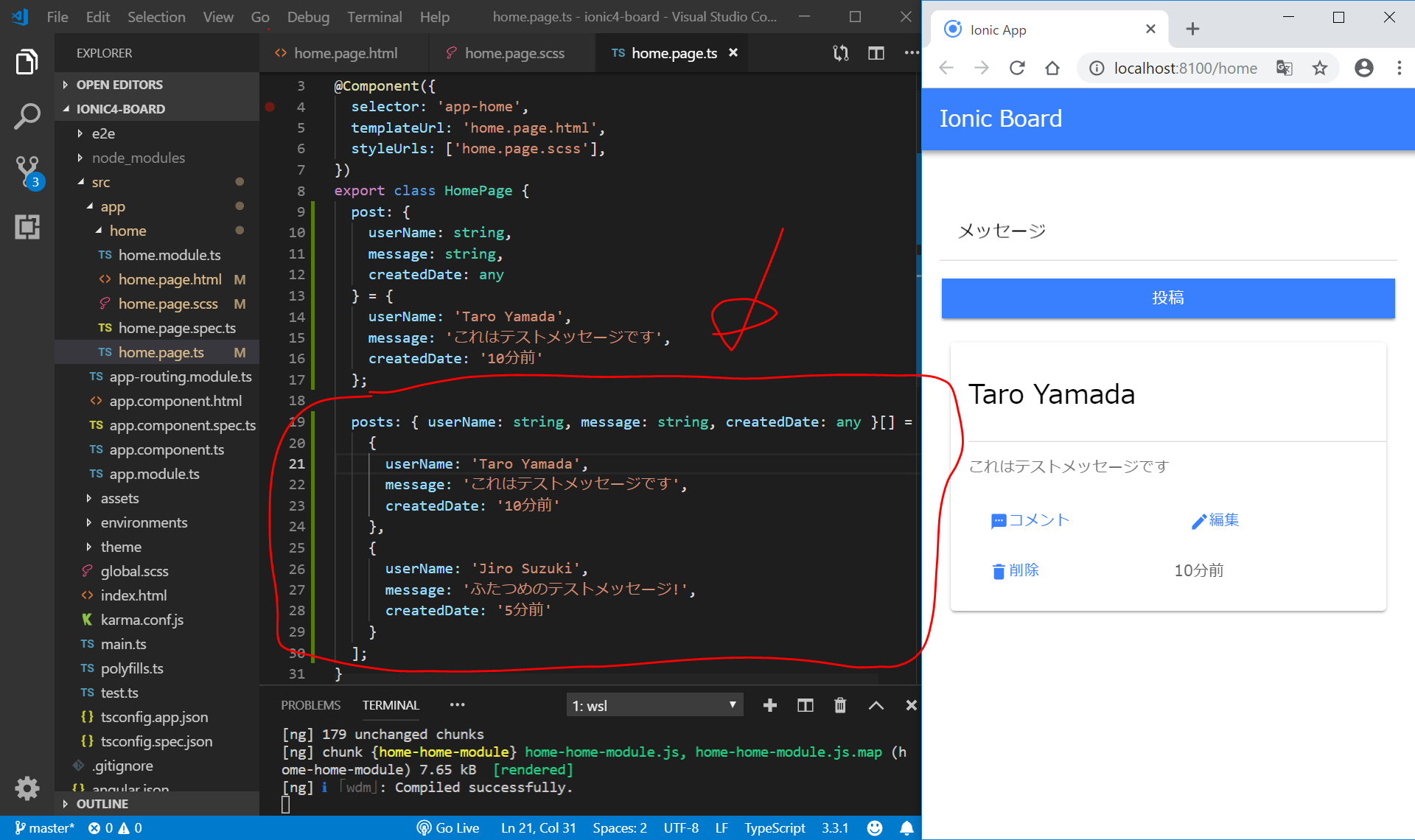Add new terminal with plus icon
Image resolution: width=1415 pixels, height=840 pixels.
[769, 705]
